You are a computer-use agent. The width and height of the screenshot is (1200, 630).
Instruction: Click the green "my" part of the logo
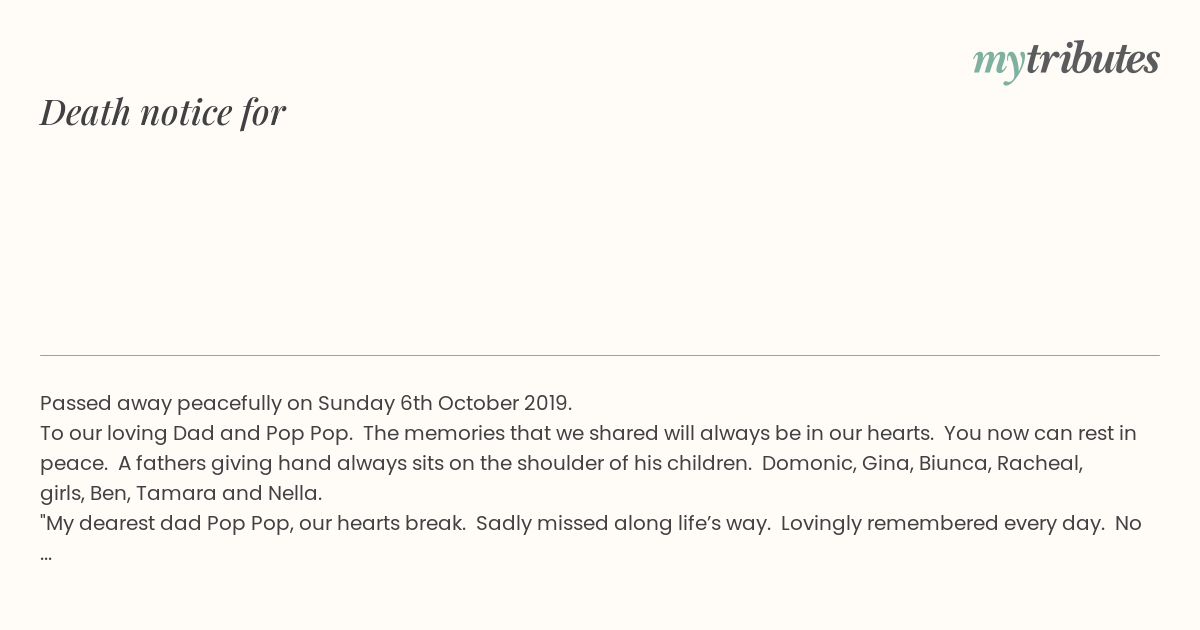point(999,63)
